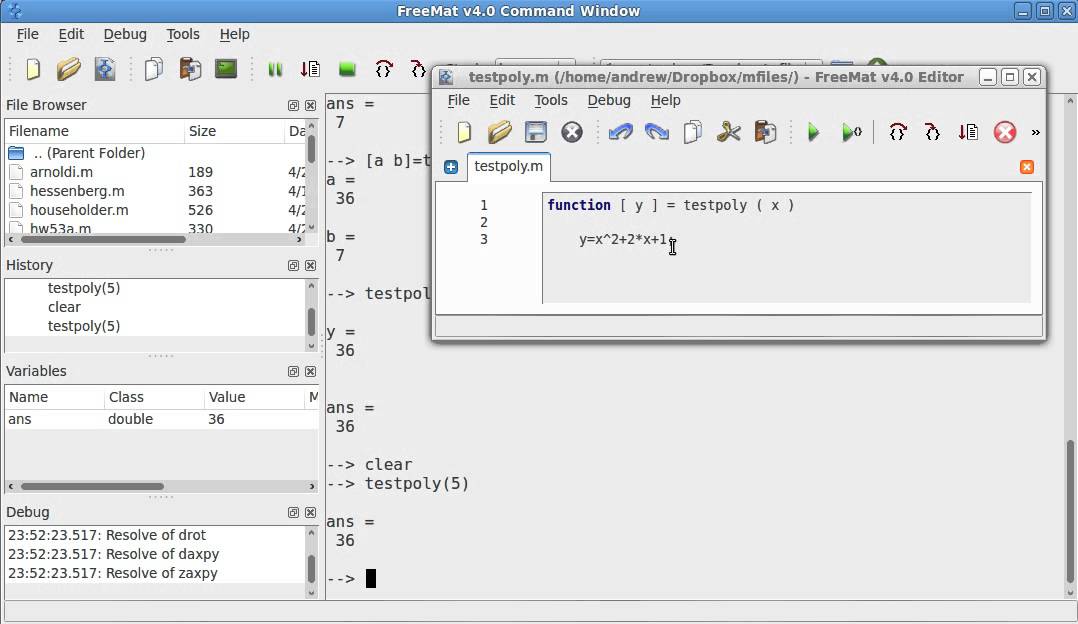
Task: Undo the last edit in the Editor
Action: click(x=620, y=131)
